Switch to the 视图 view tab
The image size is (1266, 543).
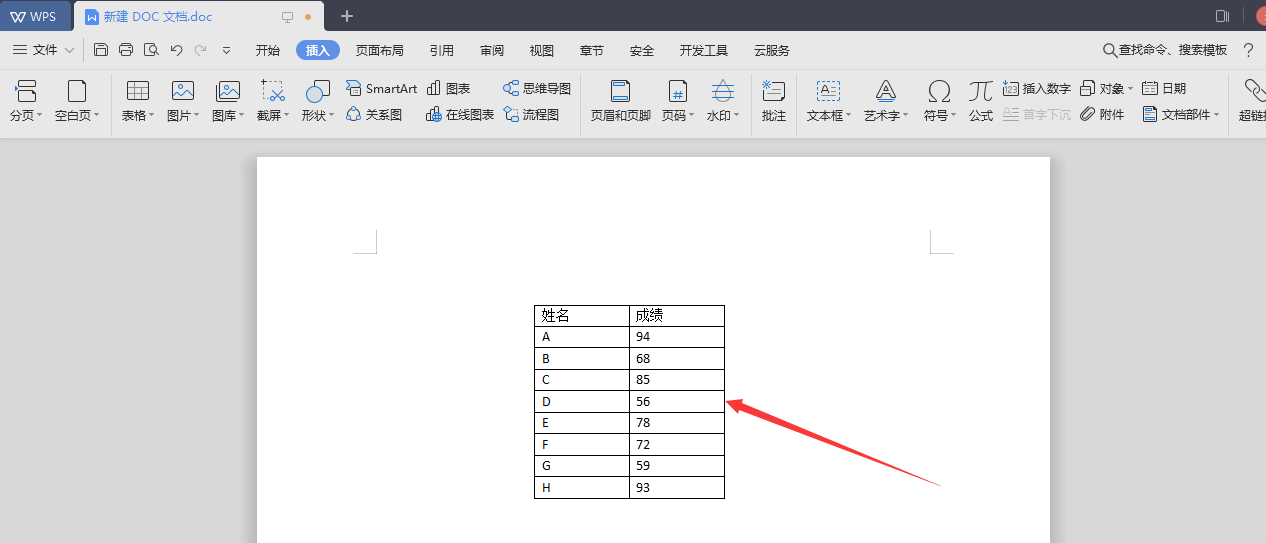pos(542,50)
